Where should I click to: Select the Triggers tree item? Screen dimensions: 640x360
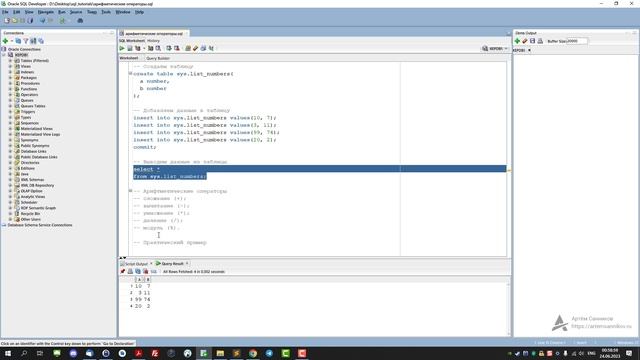(28, 111)
